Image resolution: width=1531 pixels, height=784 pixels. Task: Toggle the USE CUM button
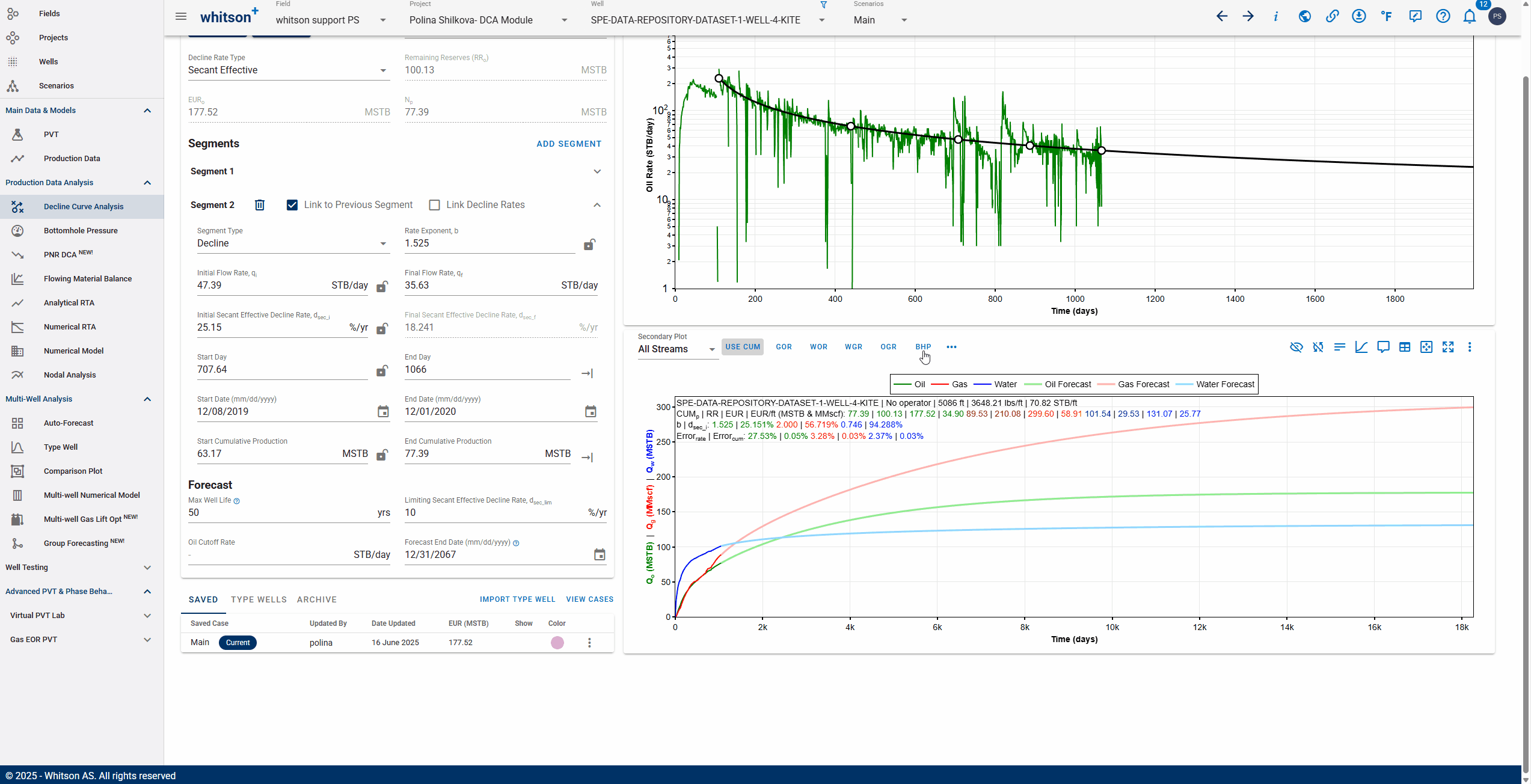point(743,347)
